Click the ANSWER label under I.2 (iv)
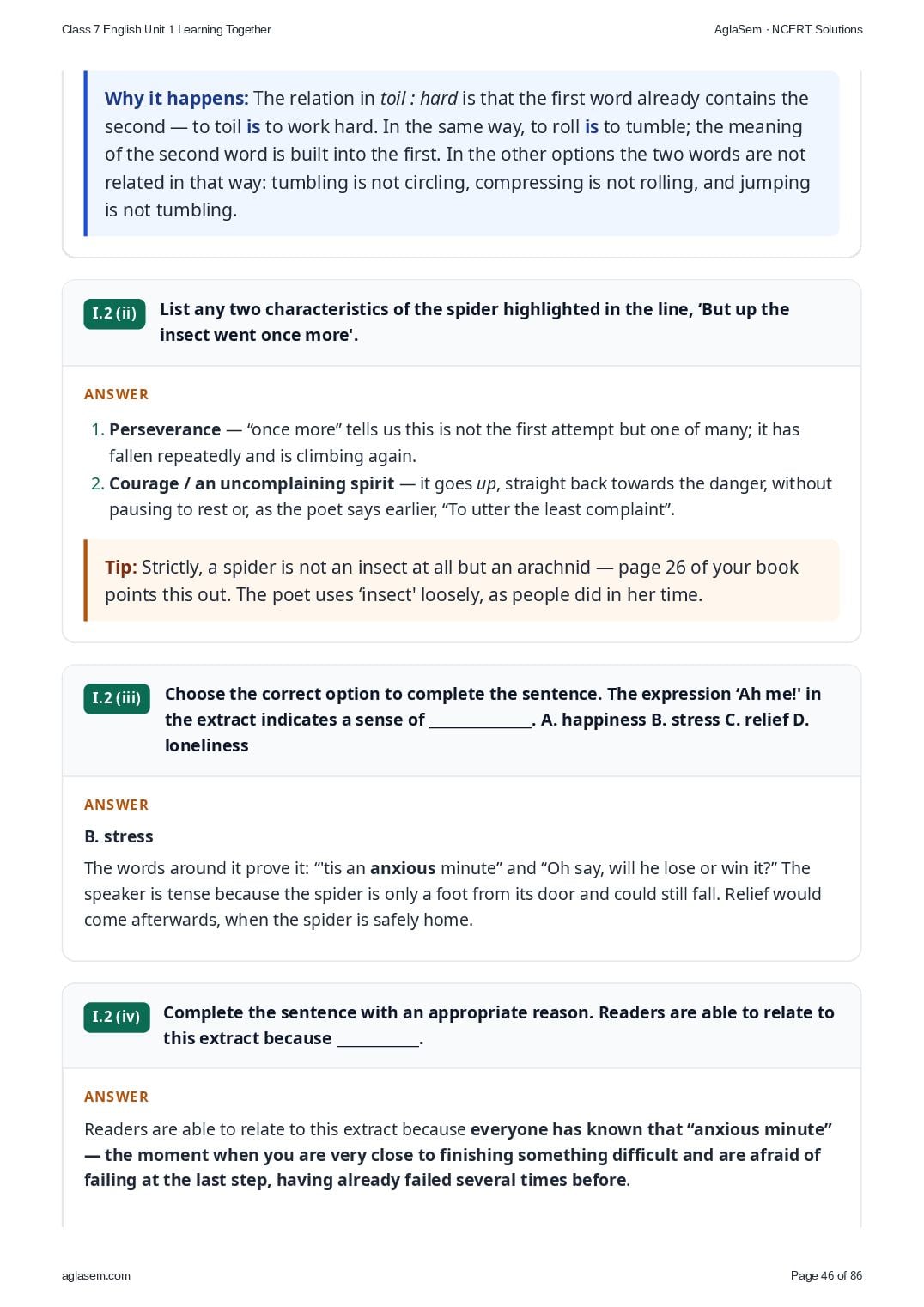The width and height of the screenshot is (924, 1307). 117,1097
